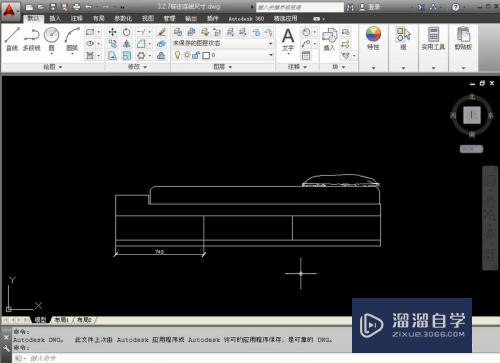
Task: Expand the Draw (绘图) panel arrow
Action: (61, 67)
